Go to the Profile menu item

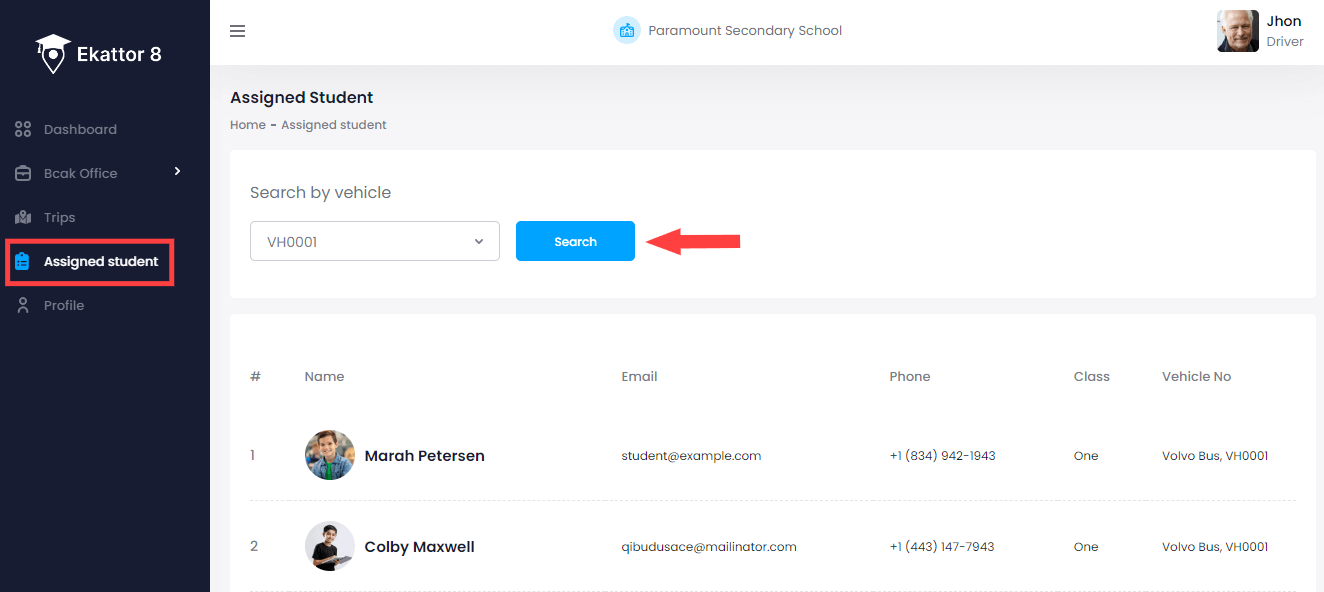(64, 305)
